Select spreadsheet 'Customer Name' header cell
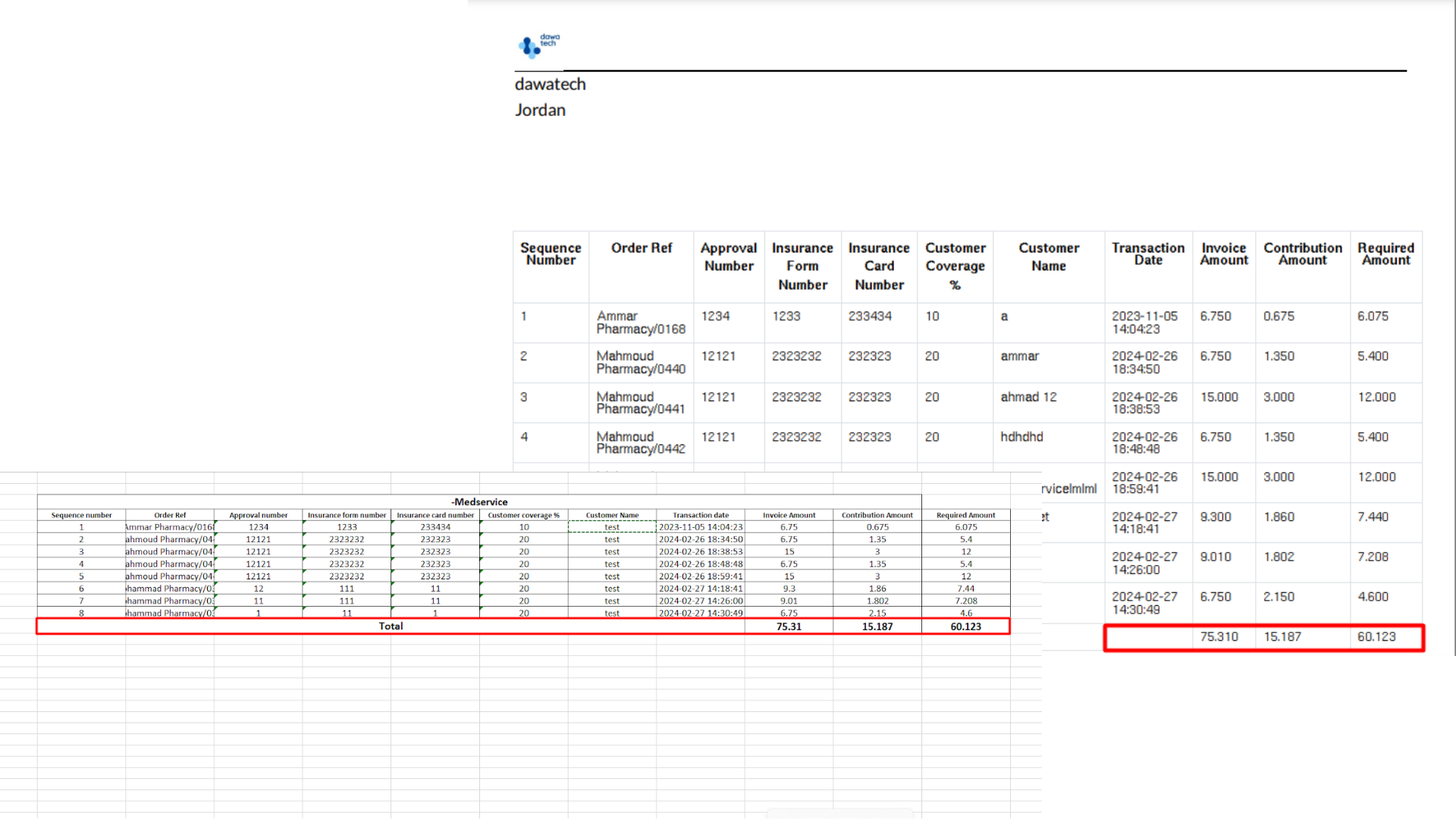1456x819 pixels. coord(612,515)
